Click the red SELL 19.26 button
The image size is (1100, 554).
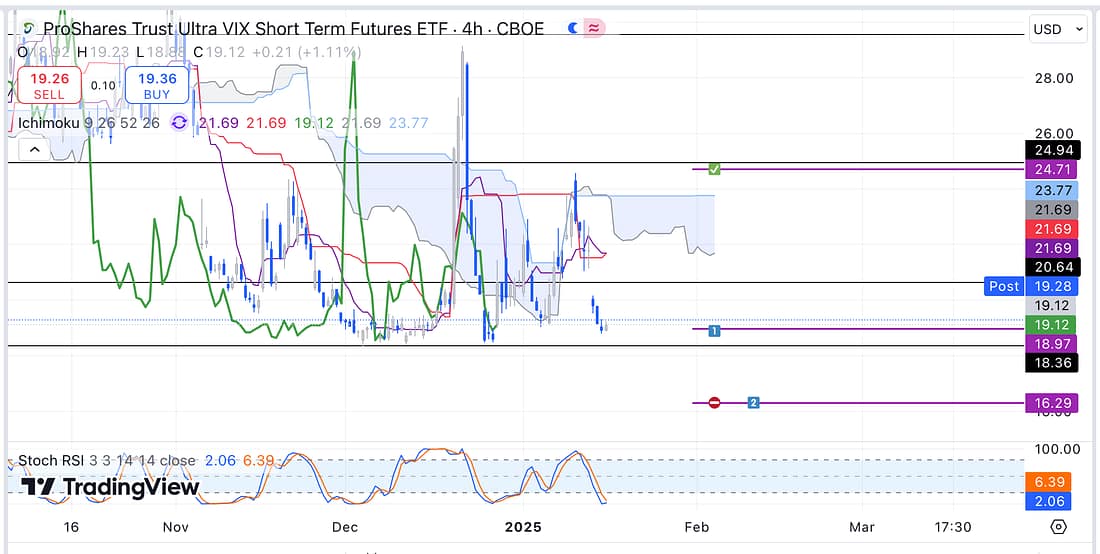(x=48, y=85)
